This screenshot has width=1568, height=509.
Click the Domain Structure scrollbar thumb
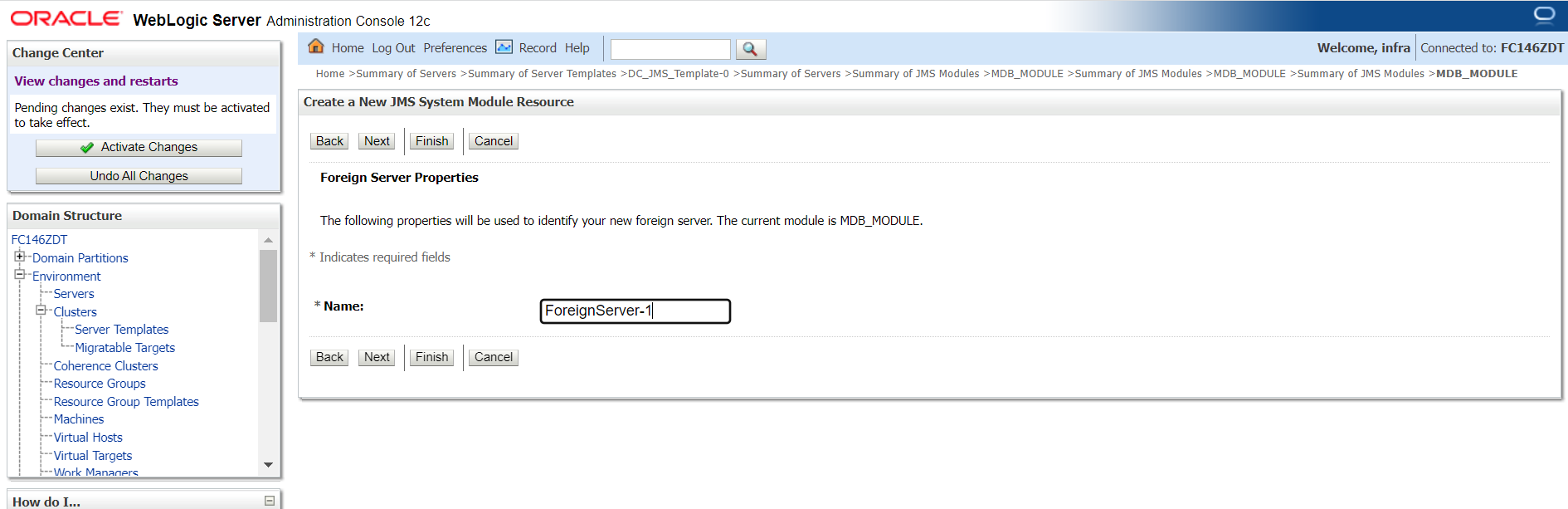click(268, 286)
